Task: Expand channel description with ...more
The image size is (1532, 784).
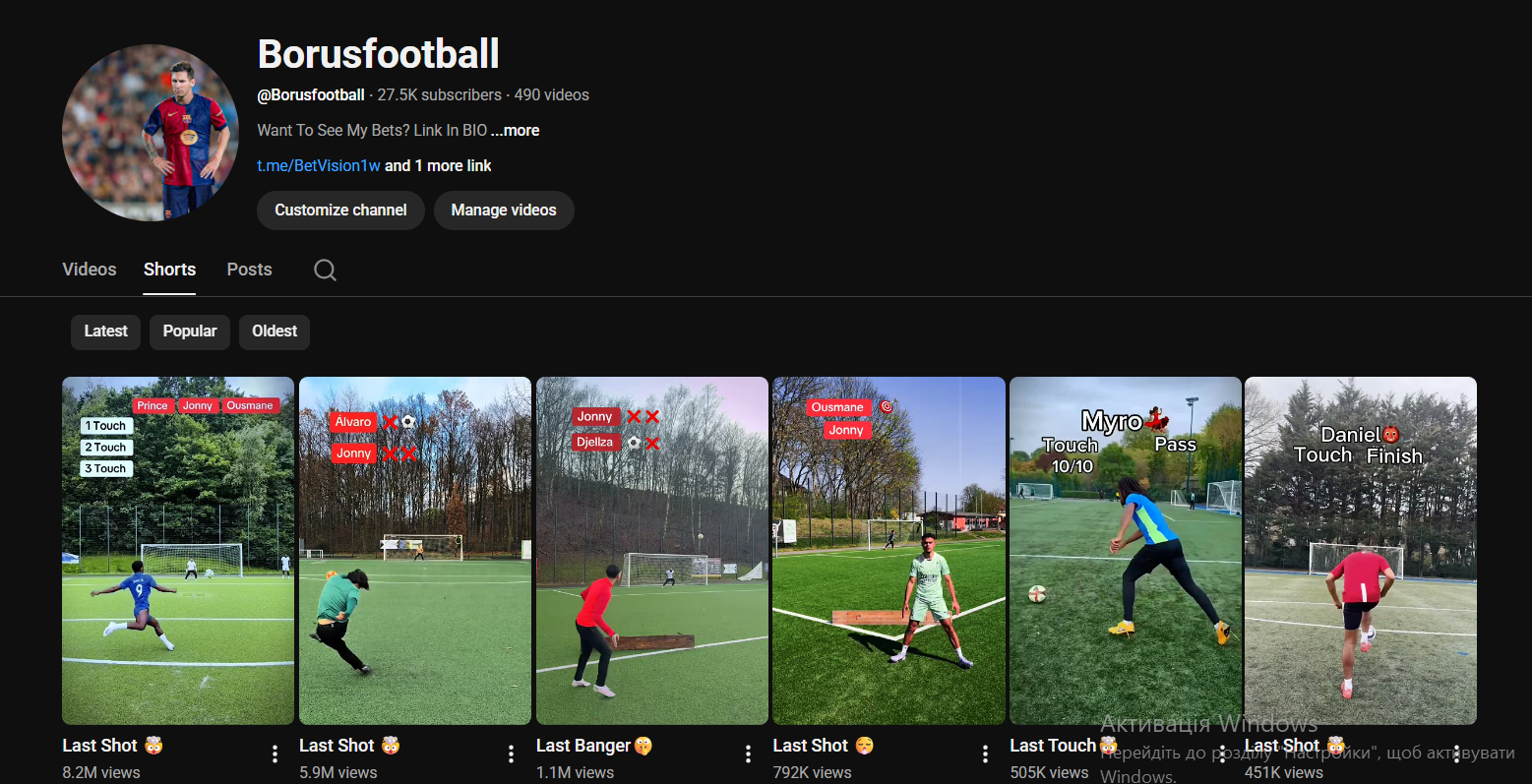Action: coord(516,131)
